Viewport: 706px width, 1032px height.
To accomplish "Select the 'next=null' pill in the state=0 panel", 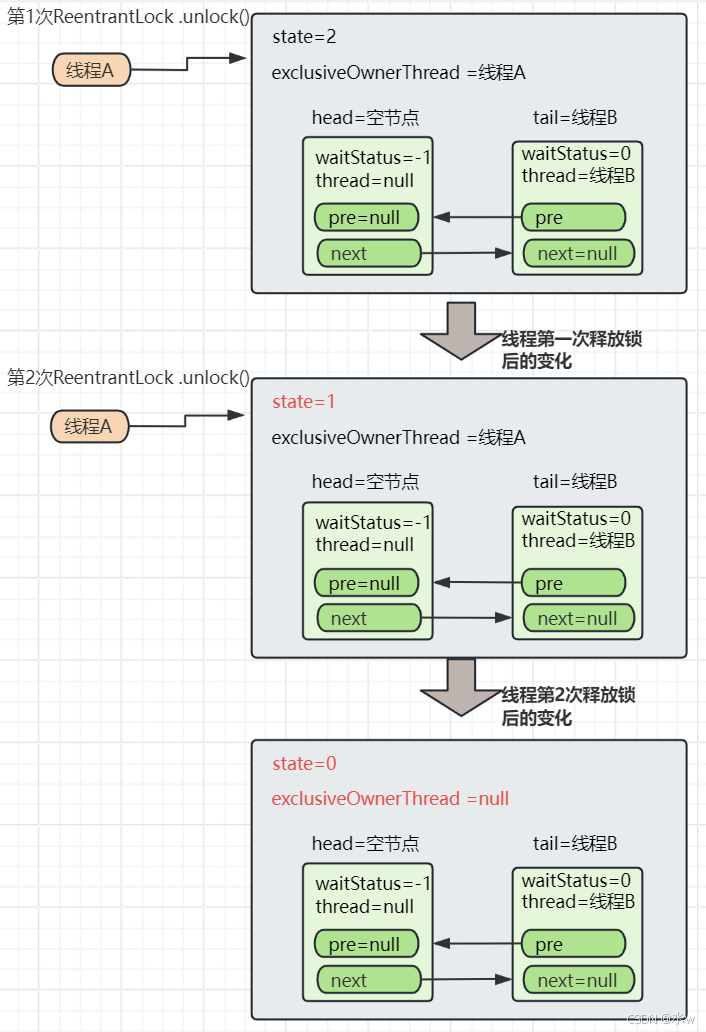I will point(579,980).
